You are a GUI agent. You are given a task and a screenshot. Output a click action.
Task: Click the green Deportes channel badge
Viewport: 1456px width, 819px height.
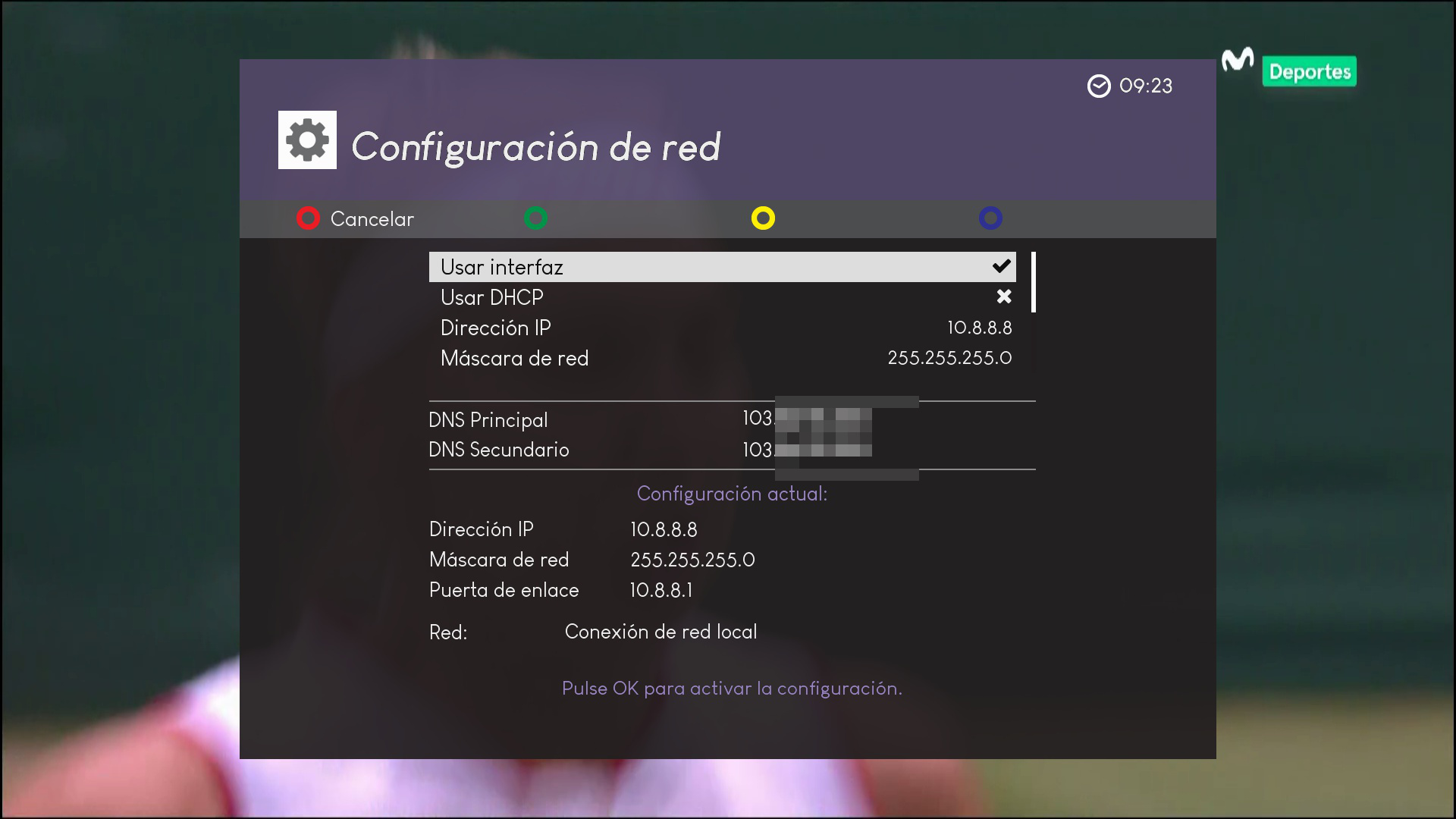pos(1310,72)
